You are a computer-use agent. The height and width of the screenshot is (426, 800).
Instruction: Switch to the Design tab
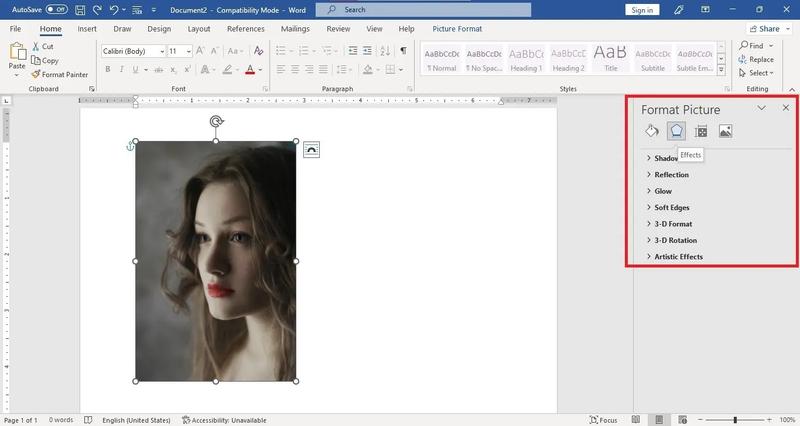(159, 29)
